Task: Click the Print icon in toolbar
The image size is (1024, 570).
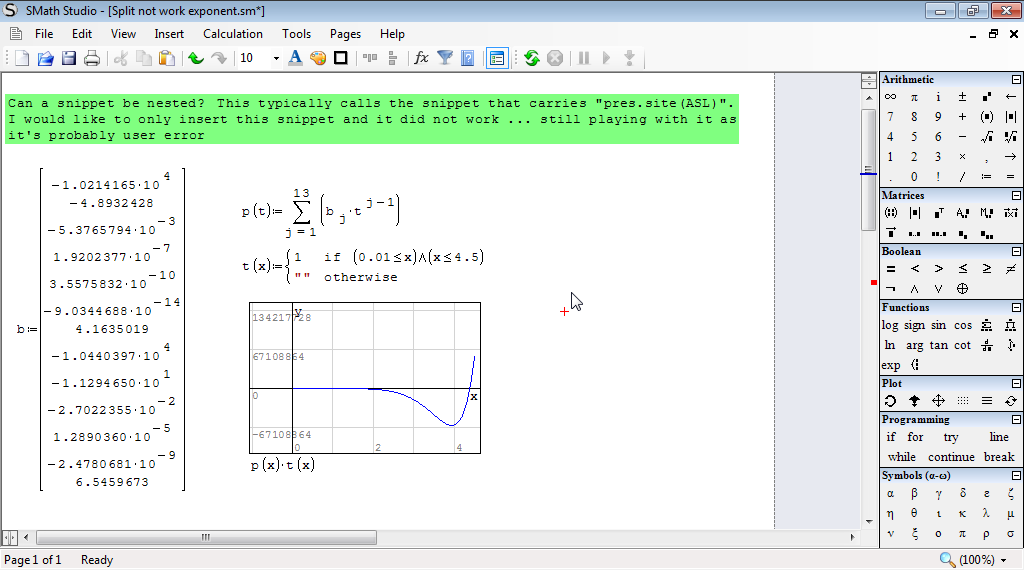Action: 92,58
